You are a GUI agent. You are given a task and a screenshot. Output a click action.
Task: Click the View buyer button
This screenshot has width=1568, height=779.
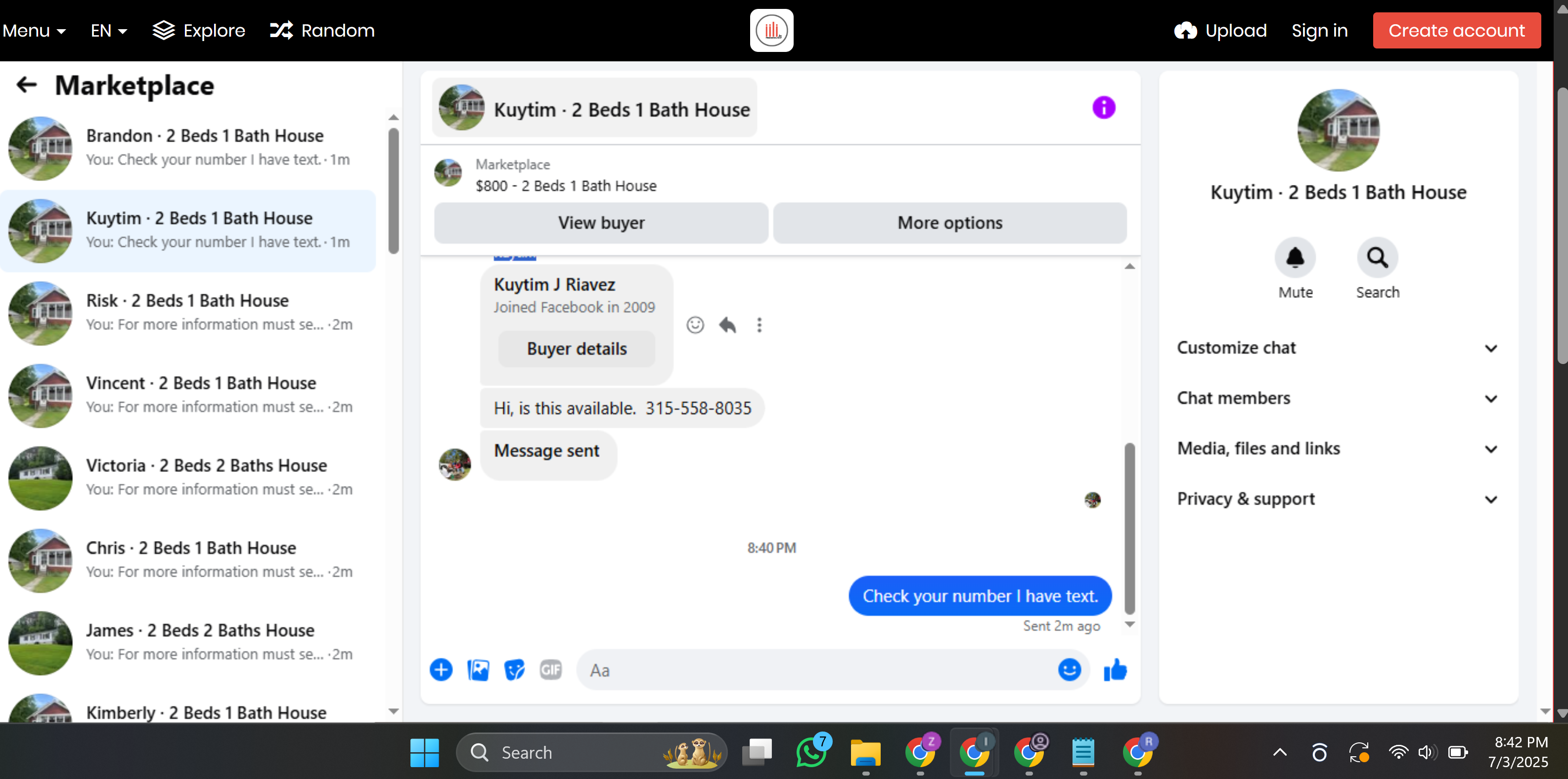pyautogui.click(x=601, y=223)
